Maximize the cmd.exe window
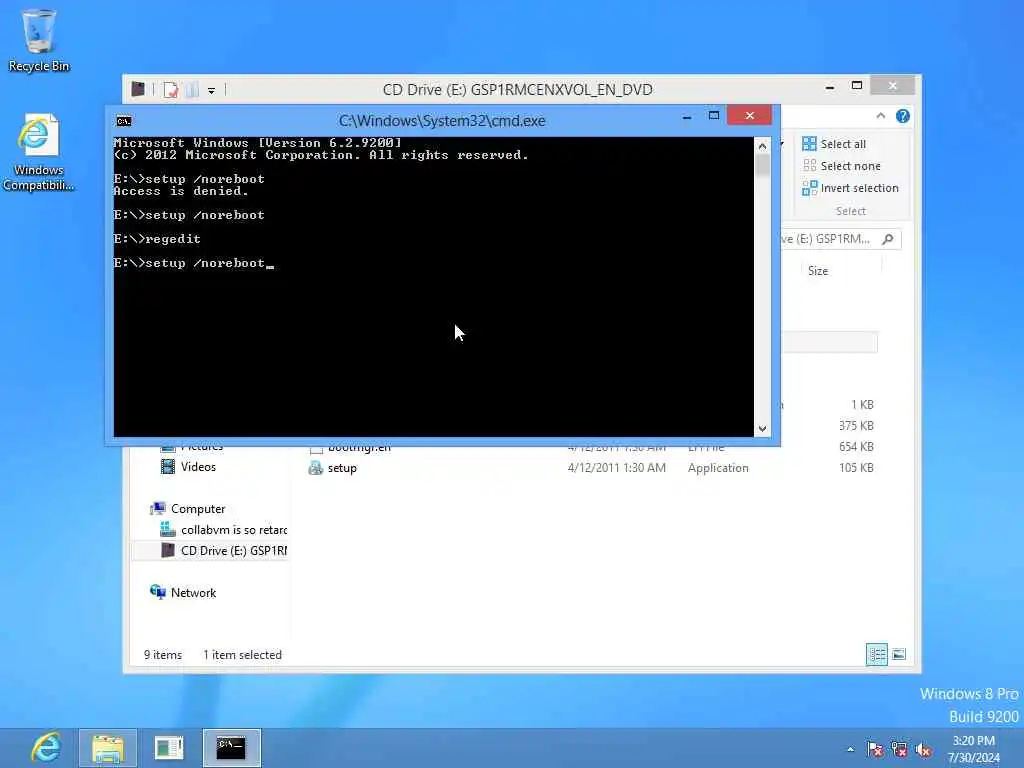This screenshot has width=1024, height=768. pyautogui.click(x=714, y=116)
